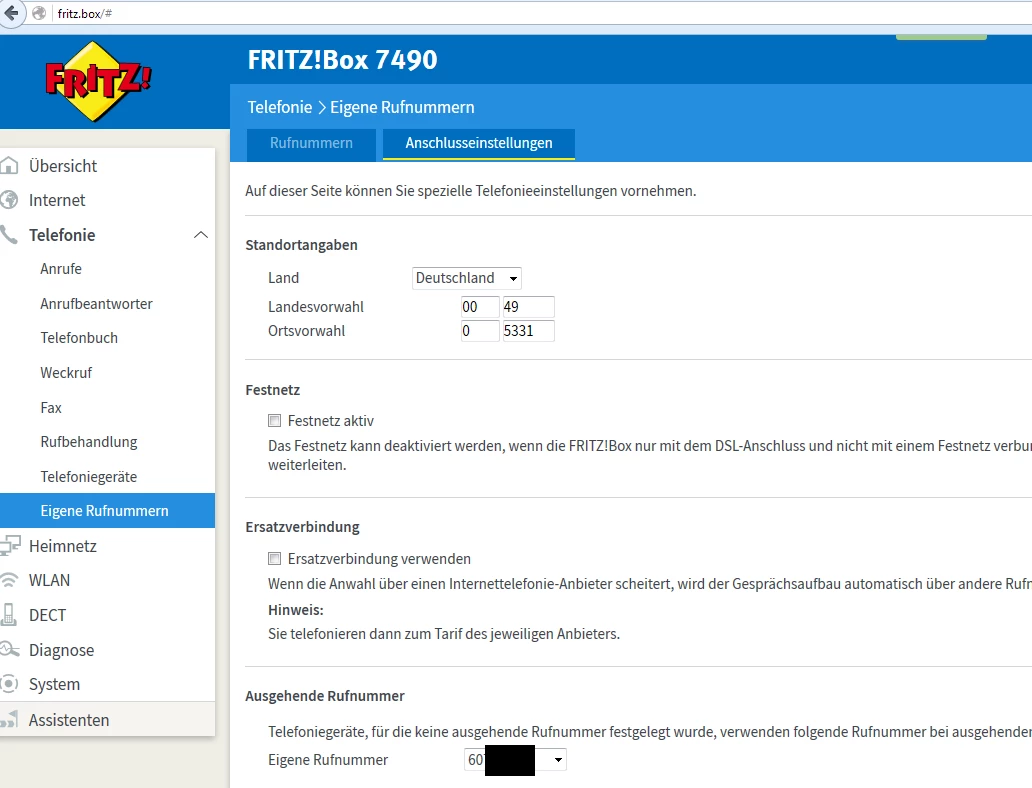Click the house icon beside Übersicht
The height and width of the screenshot is (788, 1032).
tap(9, 166)
